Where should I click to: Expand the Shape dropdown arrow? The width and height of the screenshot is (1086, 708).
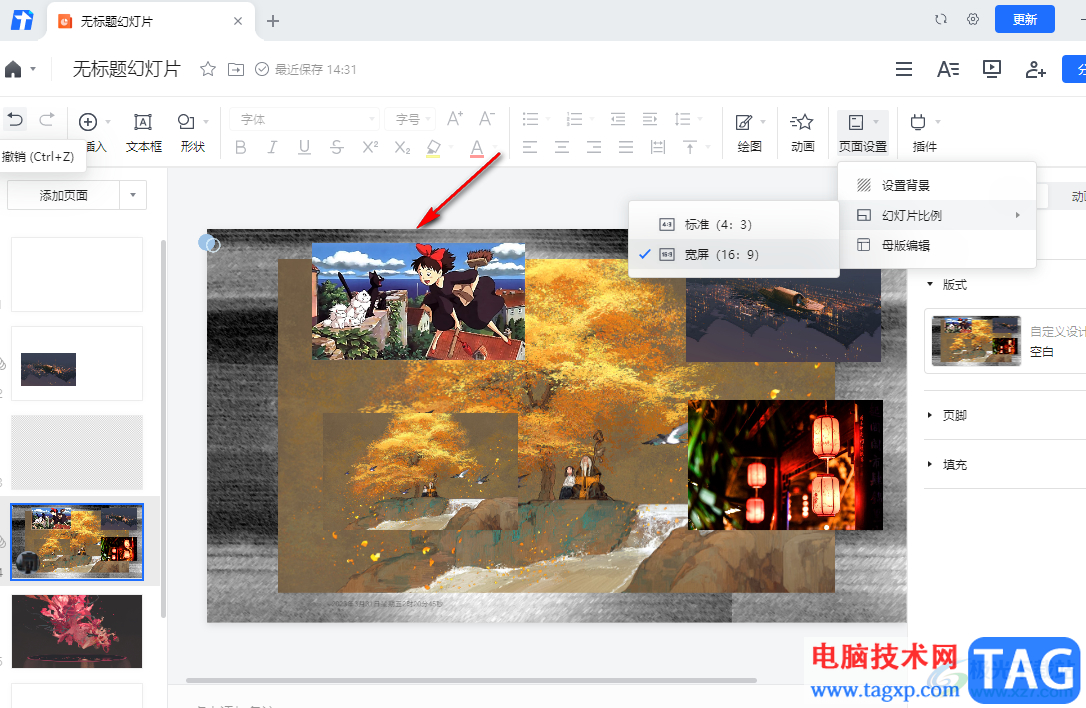[206, 122]
